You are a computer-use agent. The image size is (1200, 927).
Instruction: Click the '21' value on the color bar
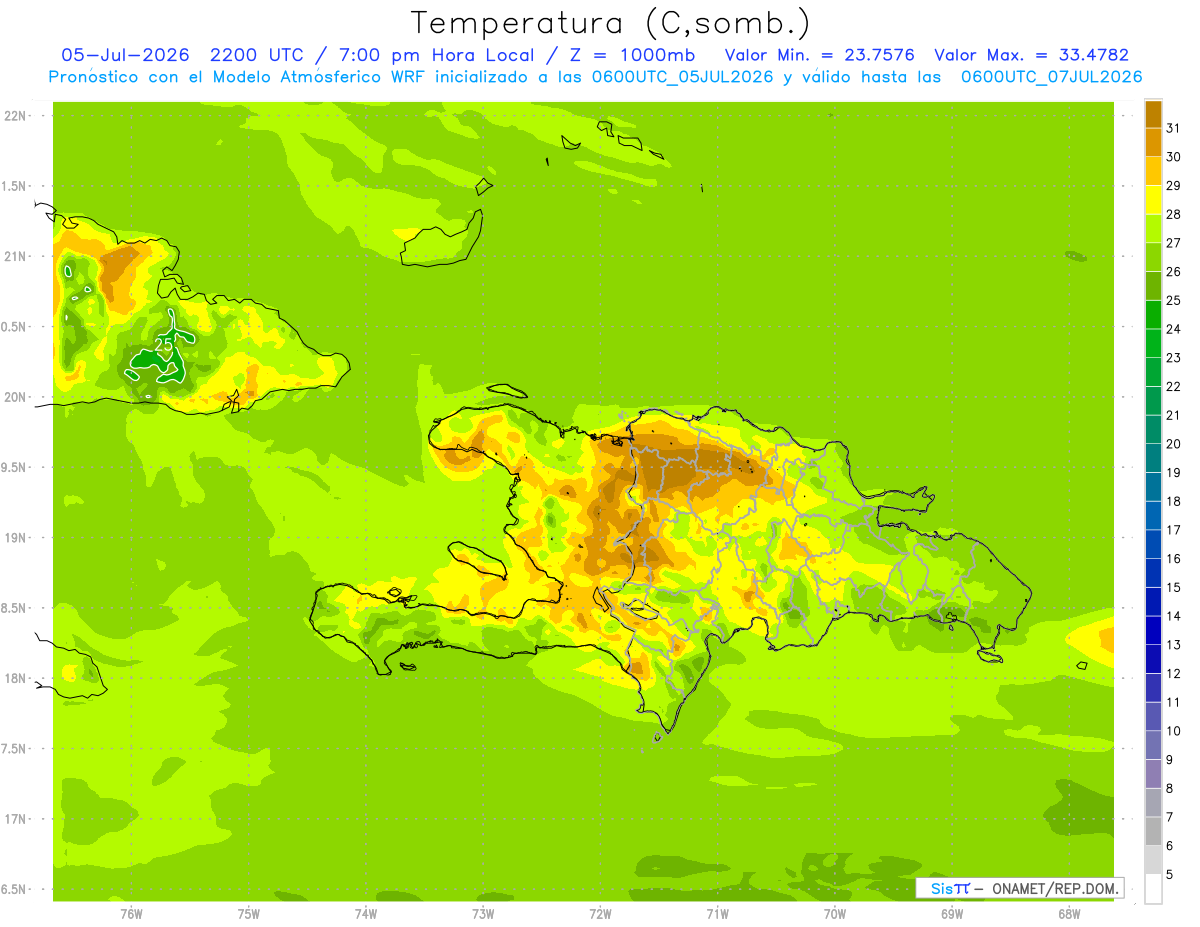point(1173,415)
